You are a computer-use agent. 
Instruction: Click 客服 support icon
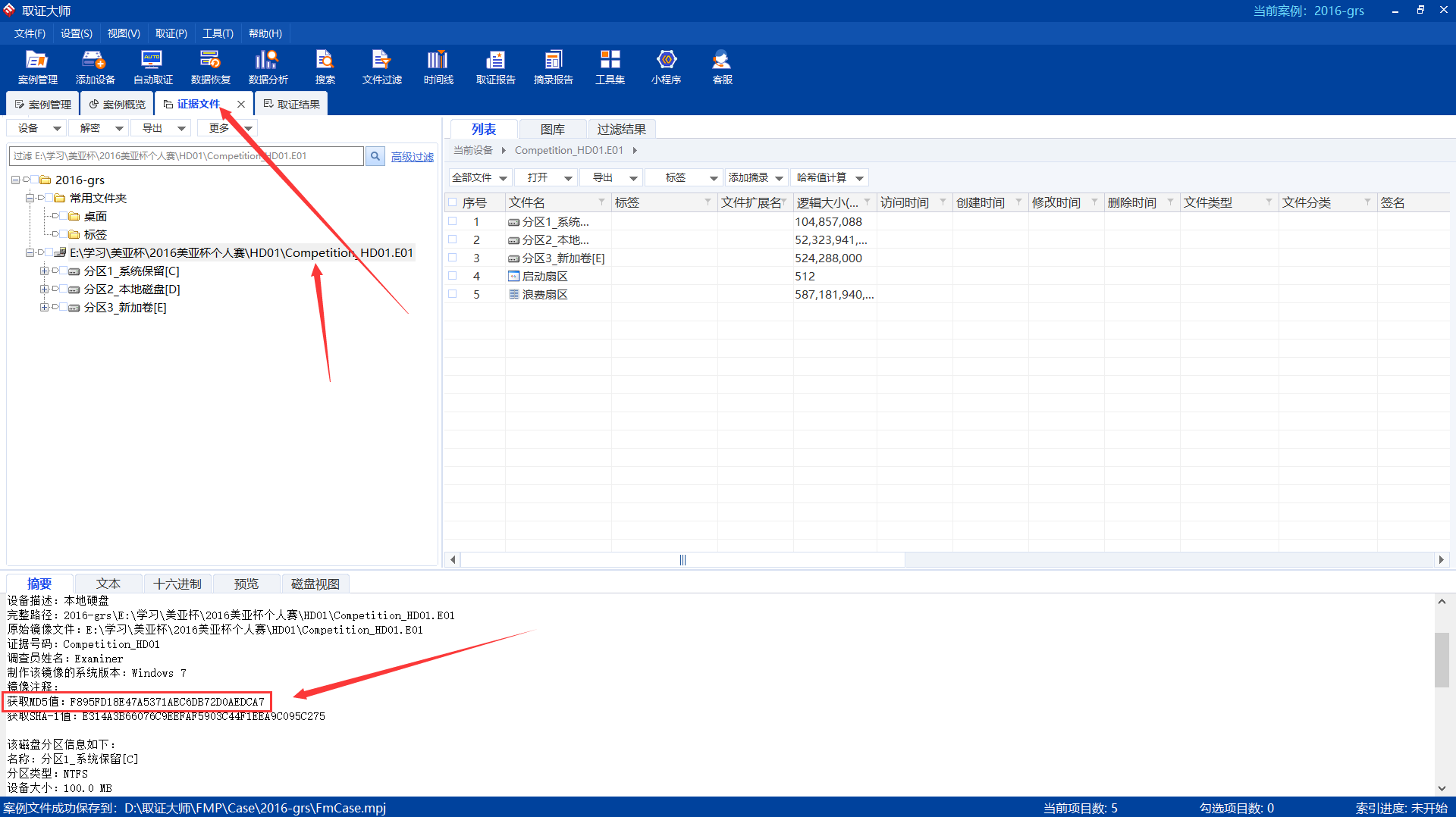click(722, 67)
